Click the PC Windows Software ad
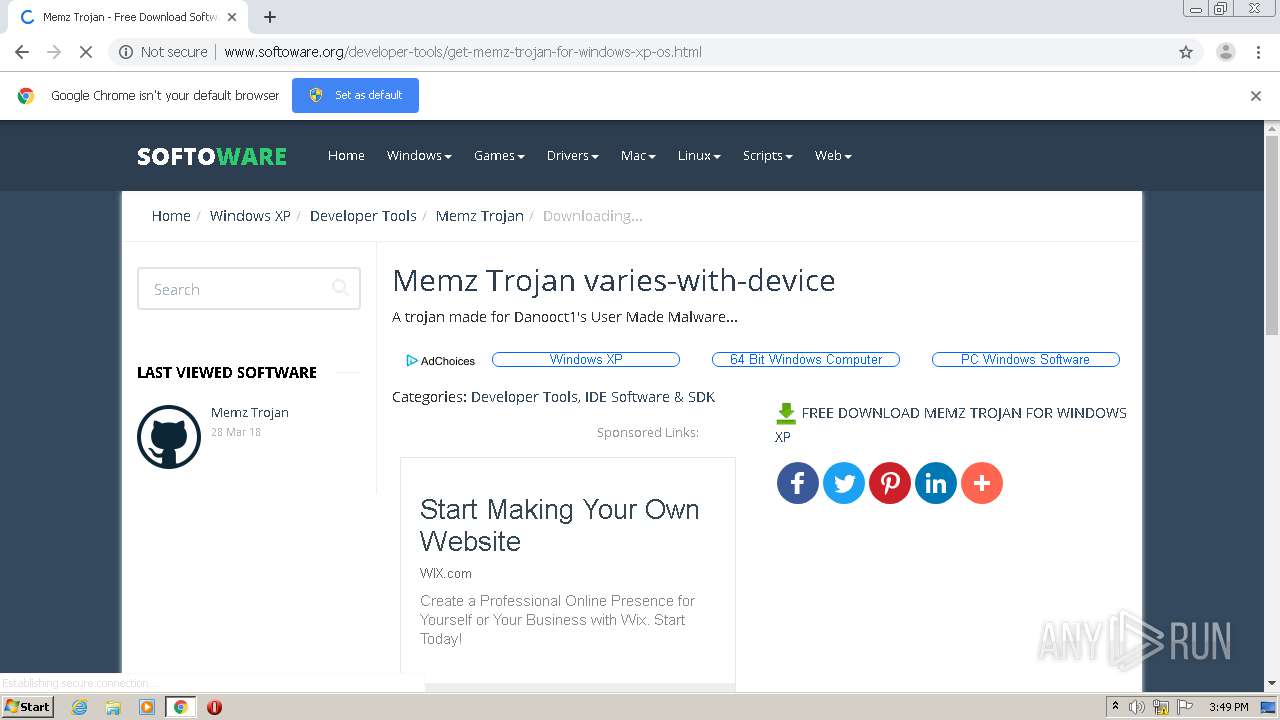The image size is (1280, 720). tap(1026, 359)
